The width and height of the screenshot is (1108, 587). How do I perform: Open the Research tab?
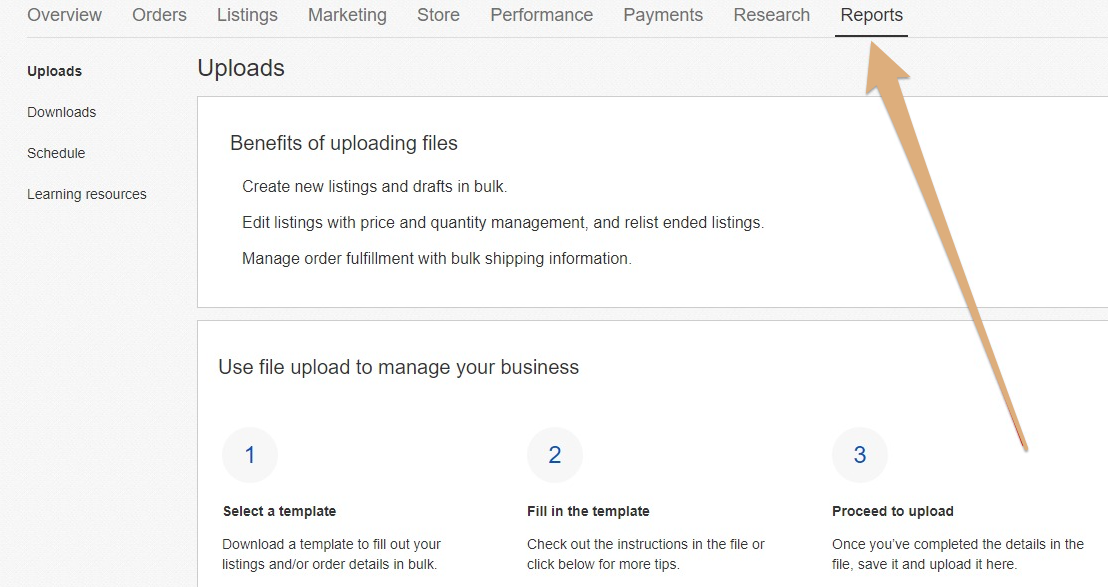772,15
